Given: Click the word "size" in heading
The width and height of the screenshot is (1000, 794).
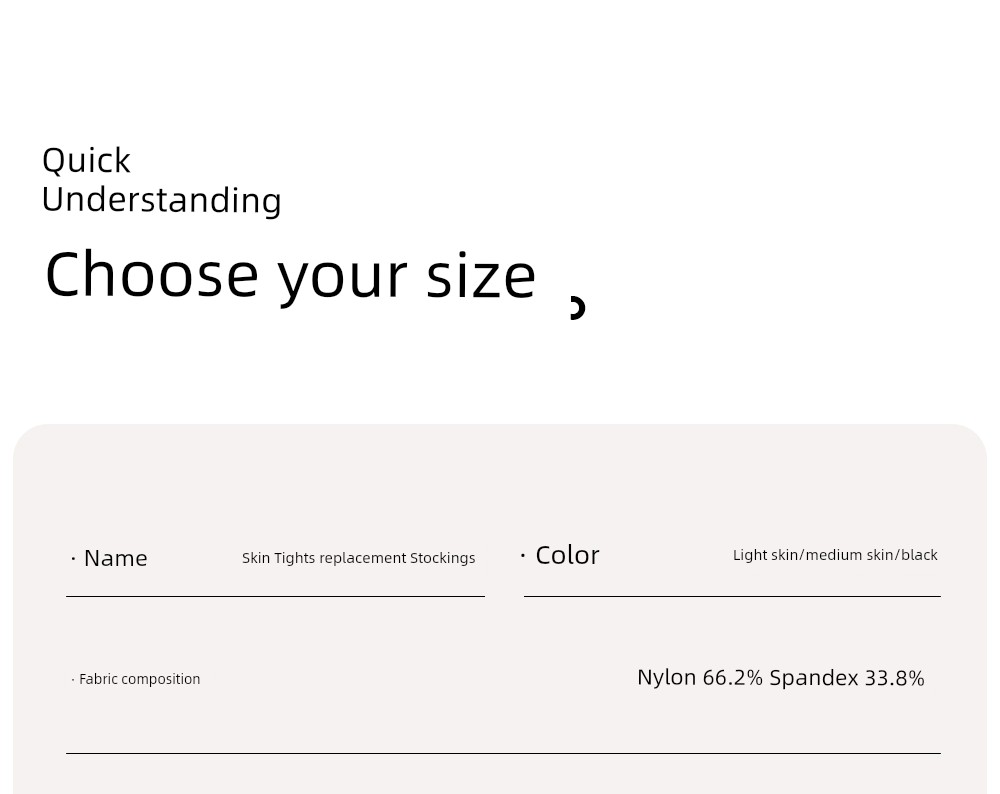Looking at the screenshot, I should pos(481,277).
